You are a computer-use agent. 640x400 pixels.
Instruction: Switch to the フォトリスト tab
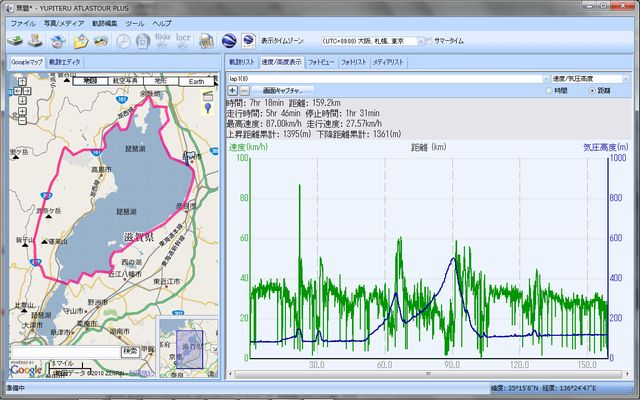pyautogui.click(x=353, y=62)
